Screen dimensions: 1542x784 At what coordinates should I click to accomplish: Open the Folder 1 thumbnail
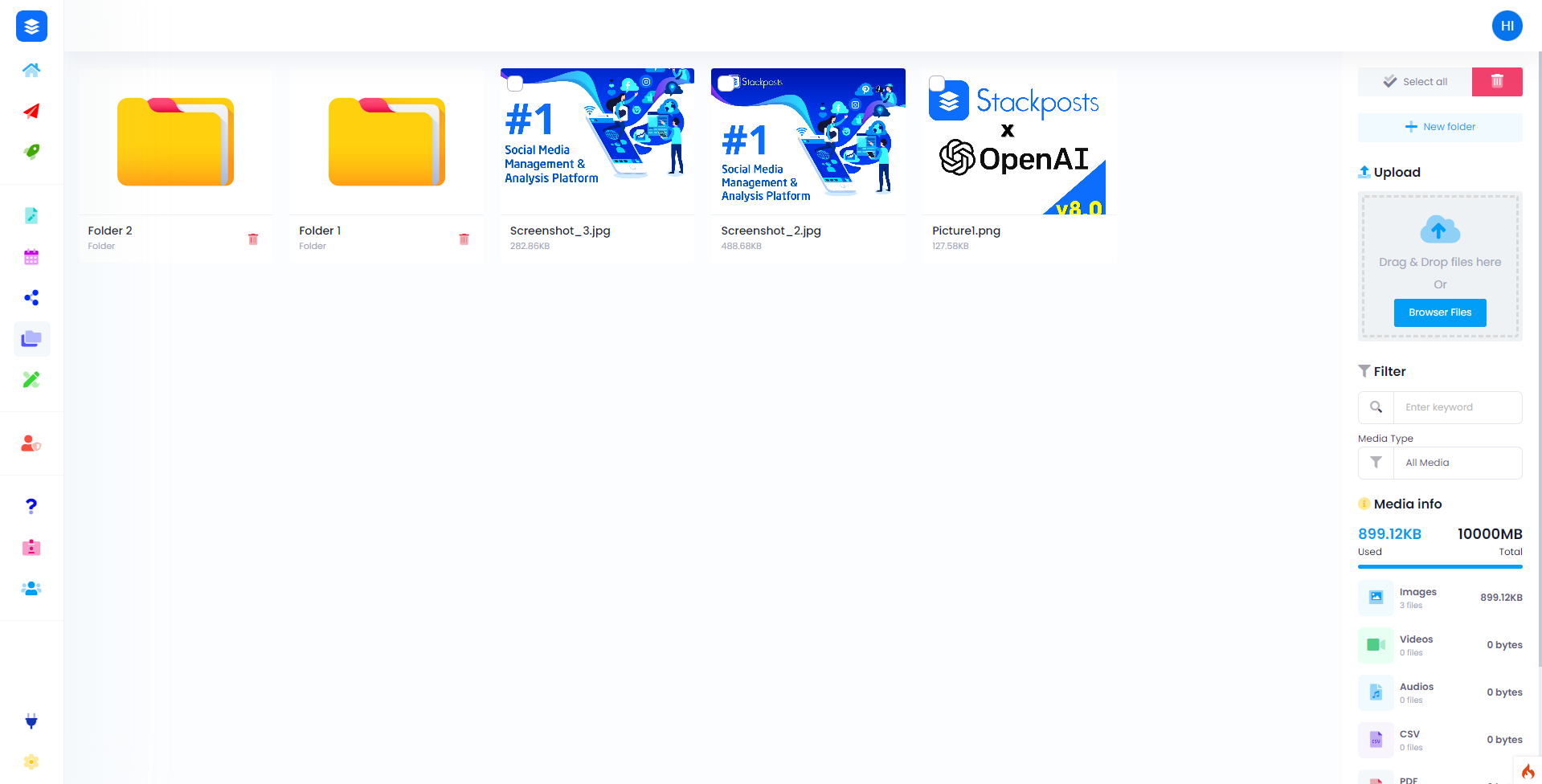pyautogui.click(x=387, y=141)
